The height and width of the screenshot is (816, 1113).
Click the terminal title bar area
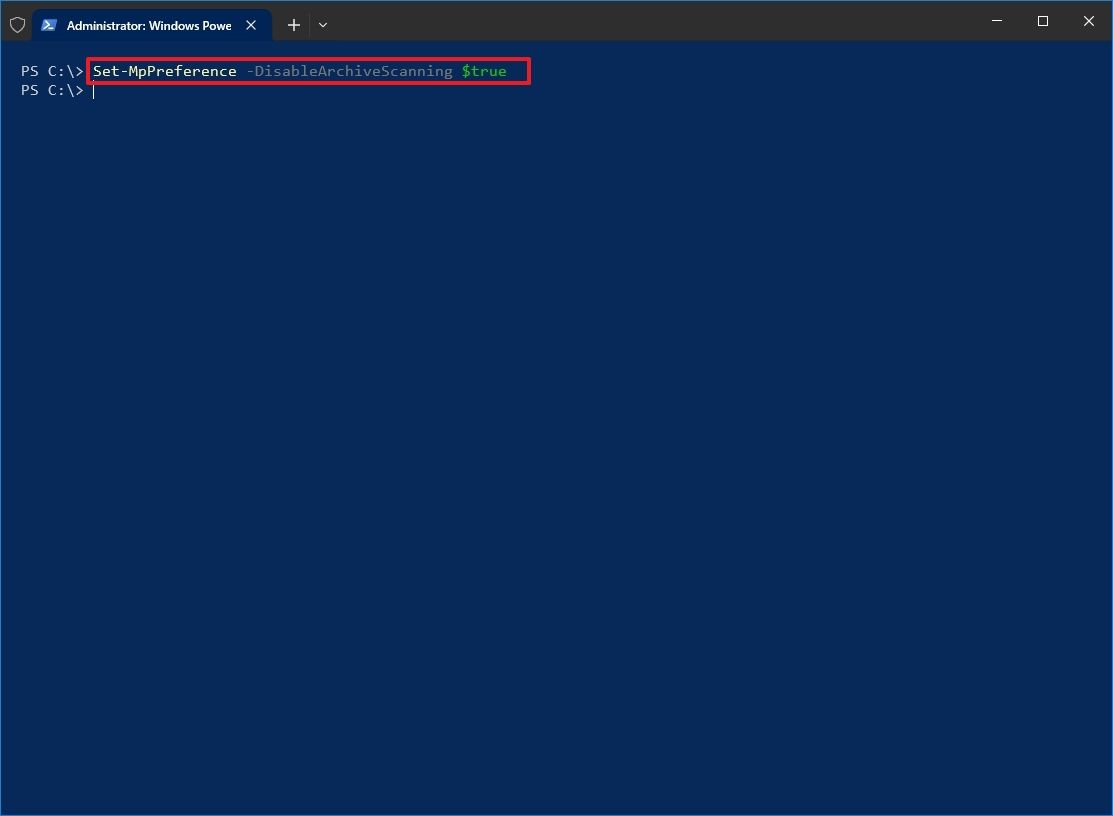(x=650, y=21)
